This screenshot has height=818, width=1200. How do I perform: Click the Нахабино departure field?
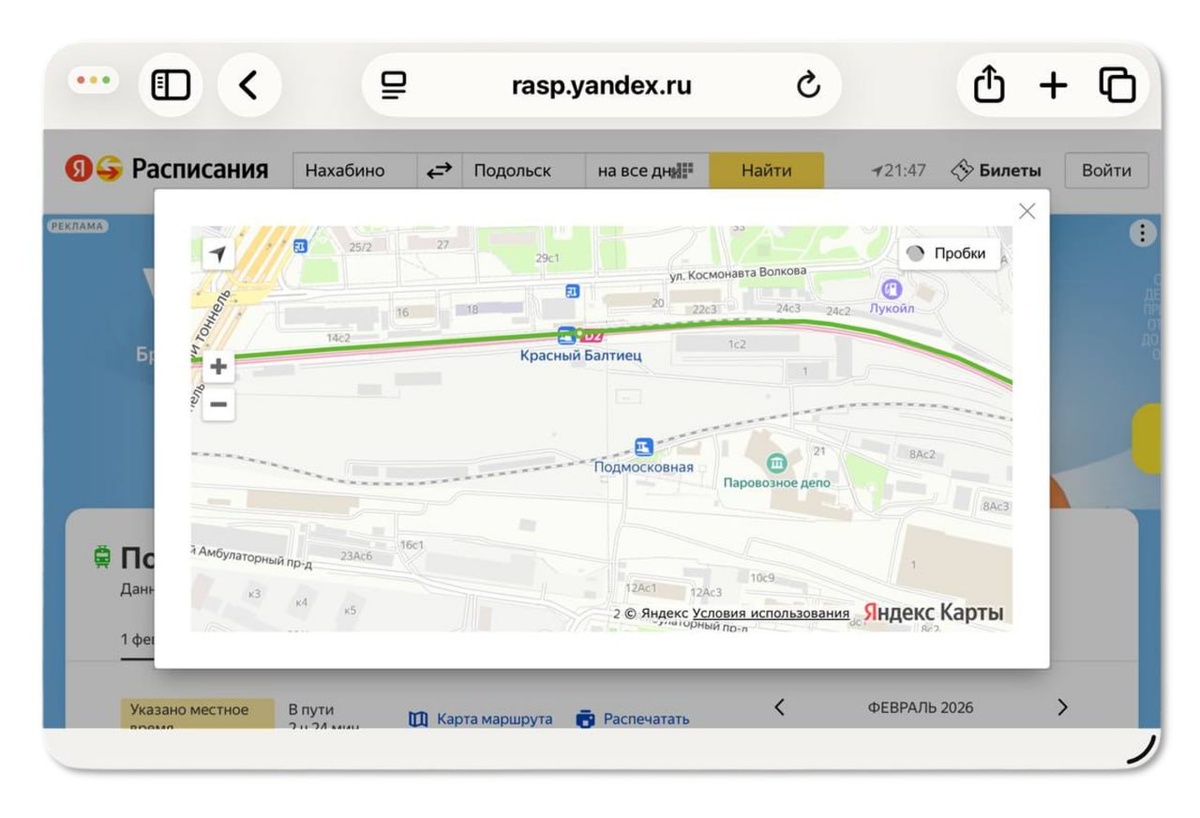click(x=355, y=171)
